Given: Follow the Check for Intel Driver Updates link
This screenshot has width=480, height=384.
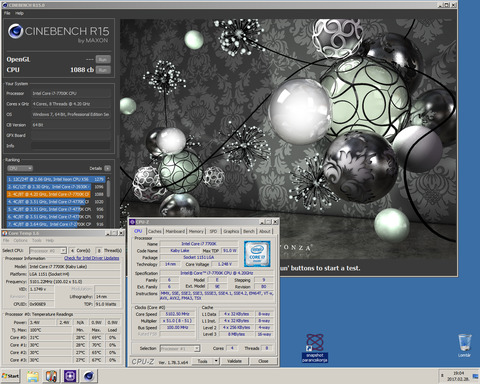Looking at the screenshot, I should [x=91, y=258].
